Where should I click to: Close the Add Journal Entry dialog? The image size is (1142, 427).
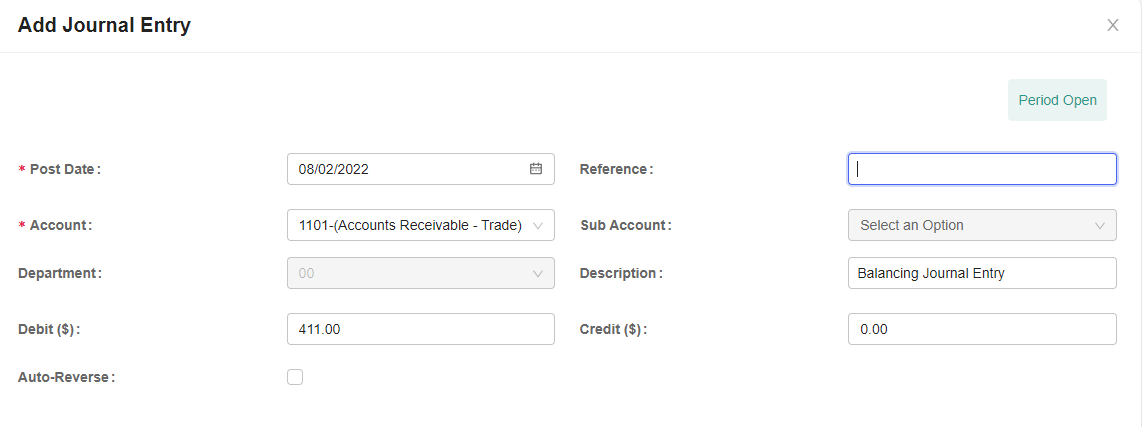(1113, 26)
